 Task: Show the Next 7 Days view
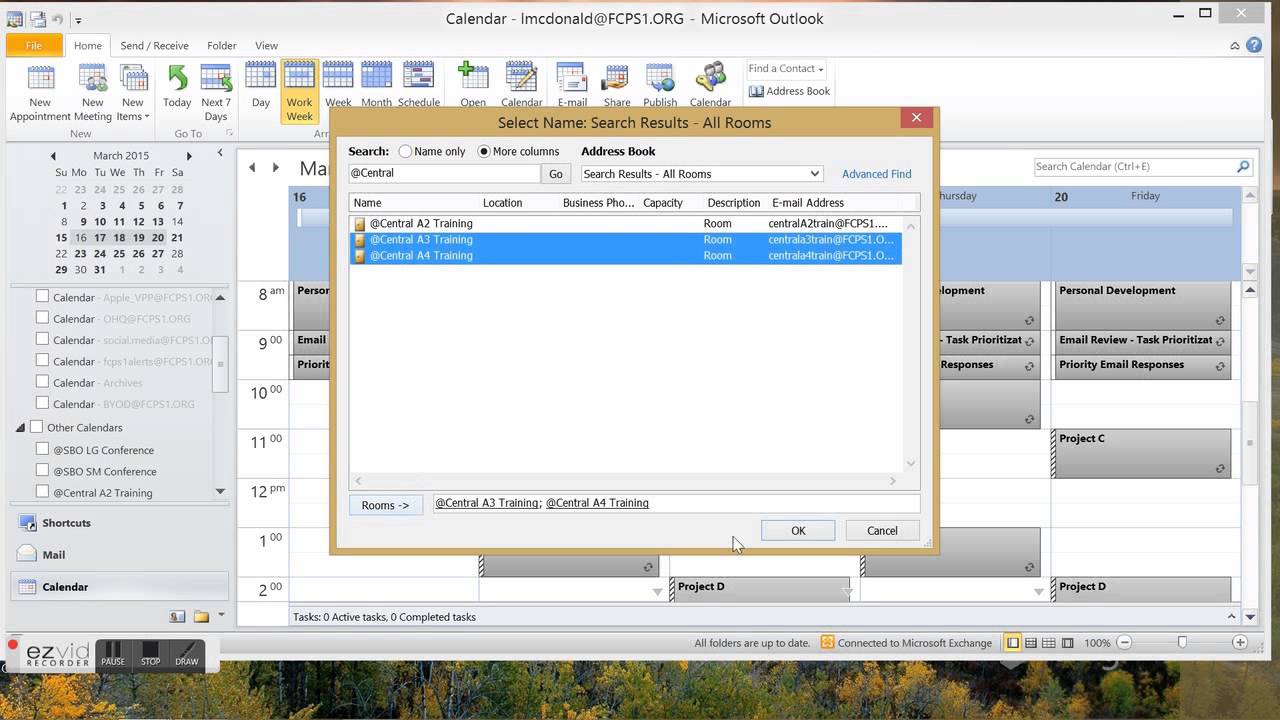click(216, 92)
